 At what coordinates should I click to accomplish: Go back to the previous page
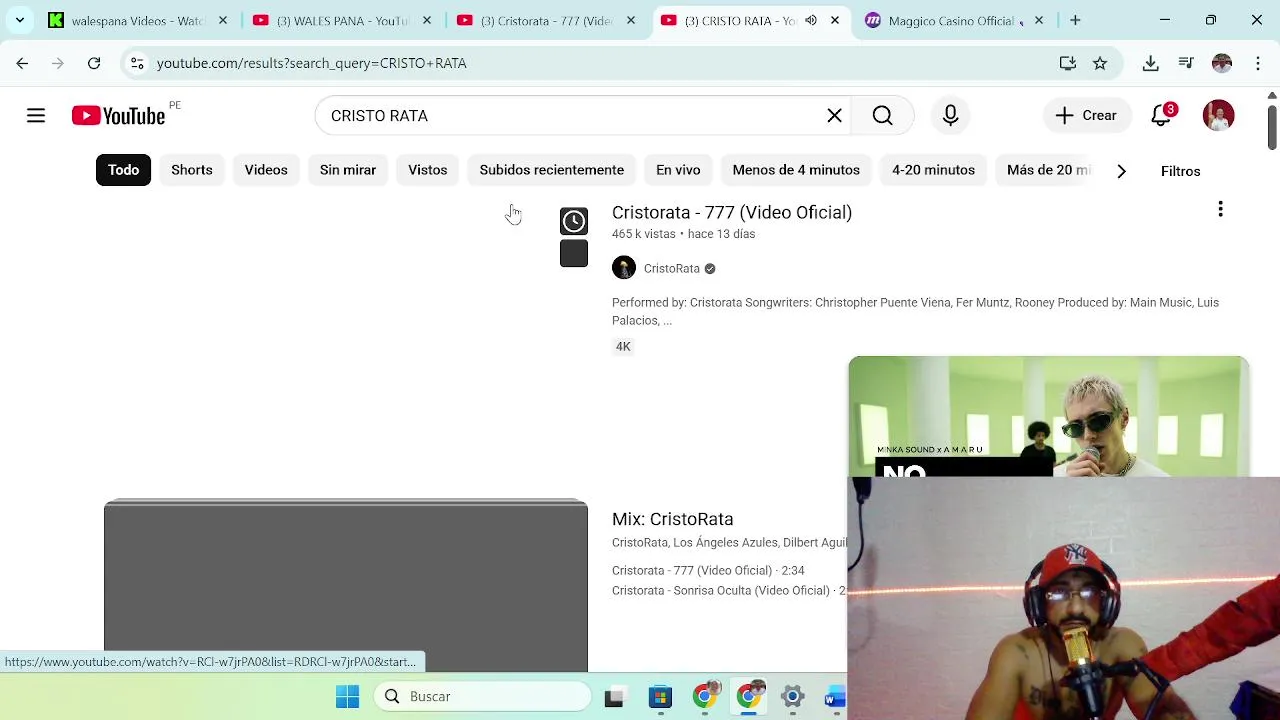pyautogui.click(x=22, y=63)
